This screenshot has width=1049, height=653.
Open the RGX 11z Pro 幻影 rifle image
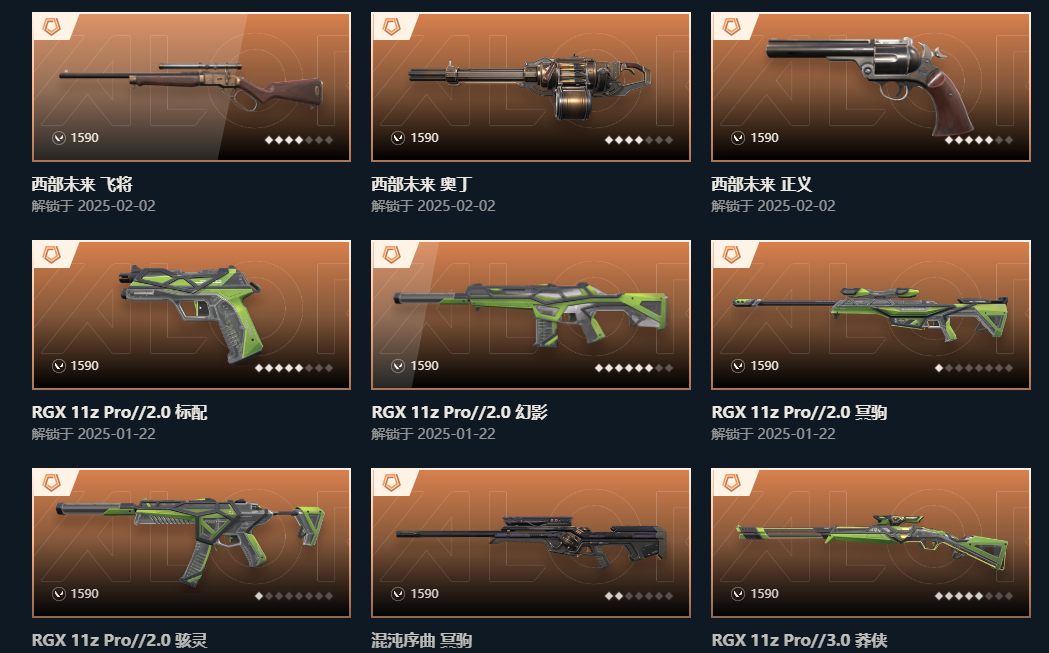click(x=531, y=313)
